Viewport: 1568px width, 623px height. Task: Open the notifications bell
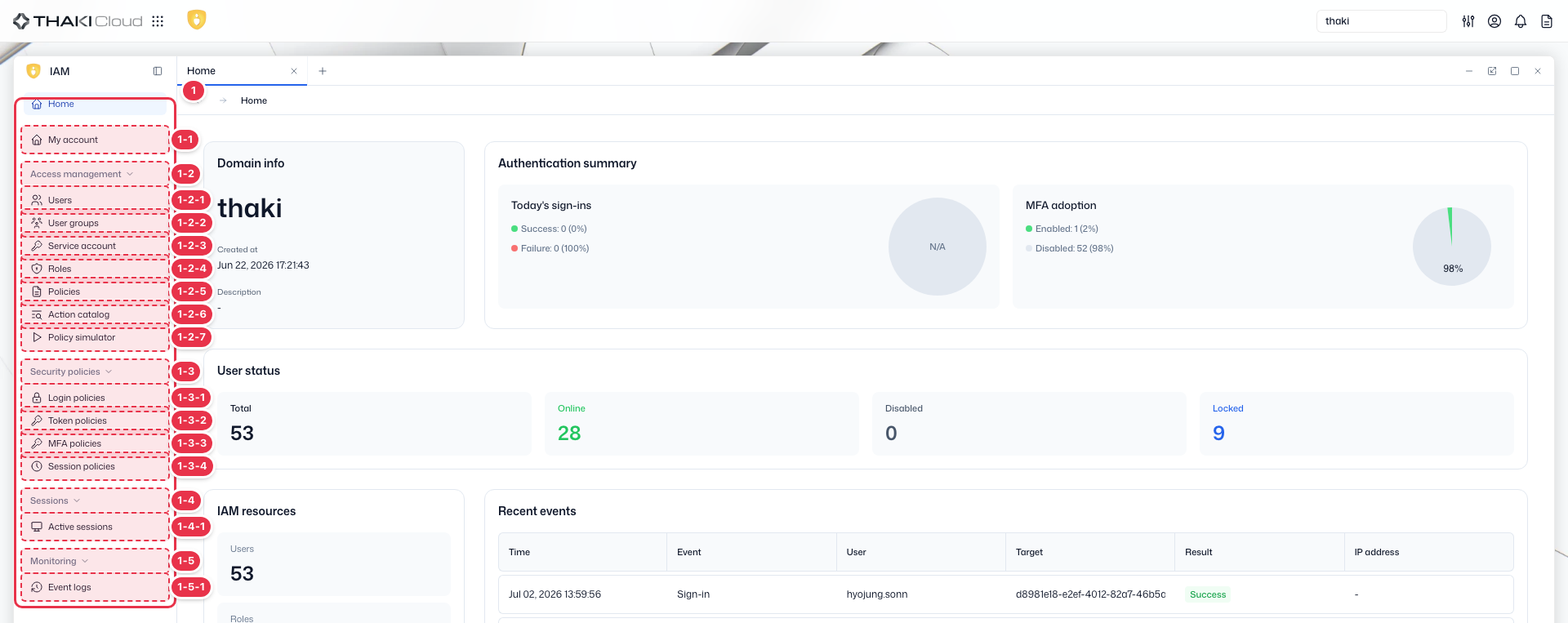tap(1521, 21)
